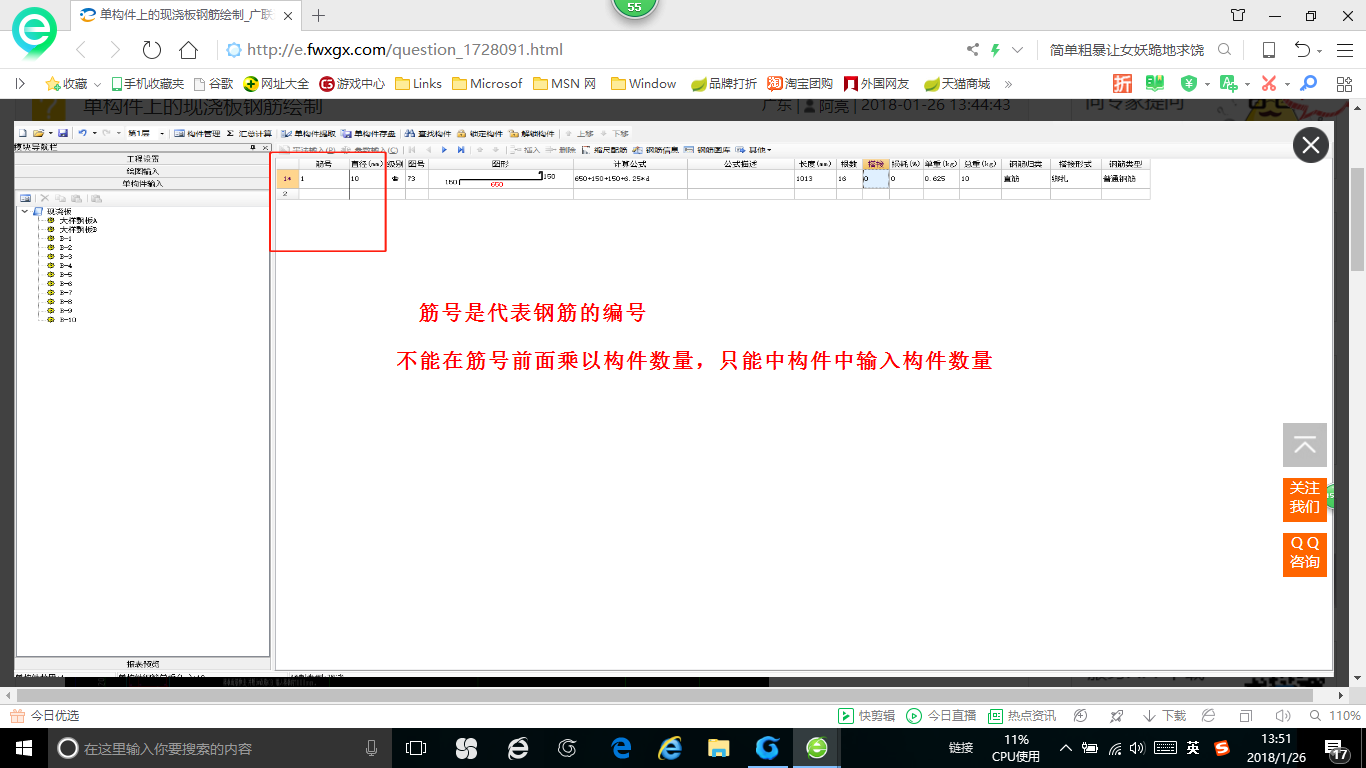The height and width of the screenshot is (768, 1366).
Task: Open the 游戏中心 bookmark
Action: pyautogui.click(x=352, y=84)
